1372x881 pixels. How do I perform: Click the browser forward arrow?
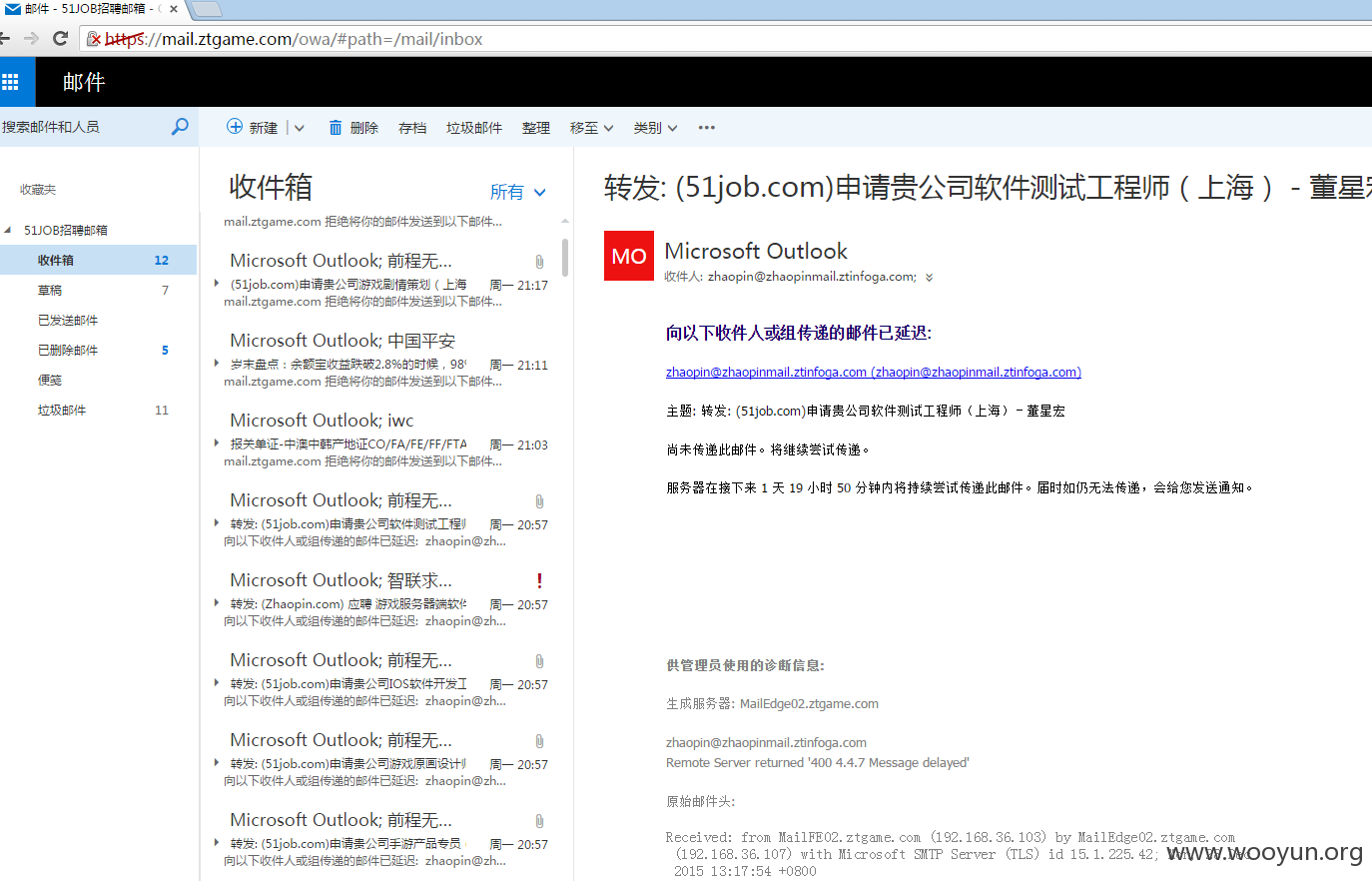coord(31,38)
